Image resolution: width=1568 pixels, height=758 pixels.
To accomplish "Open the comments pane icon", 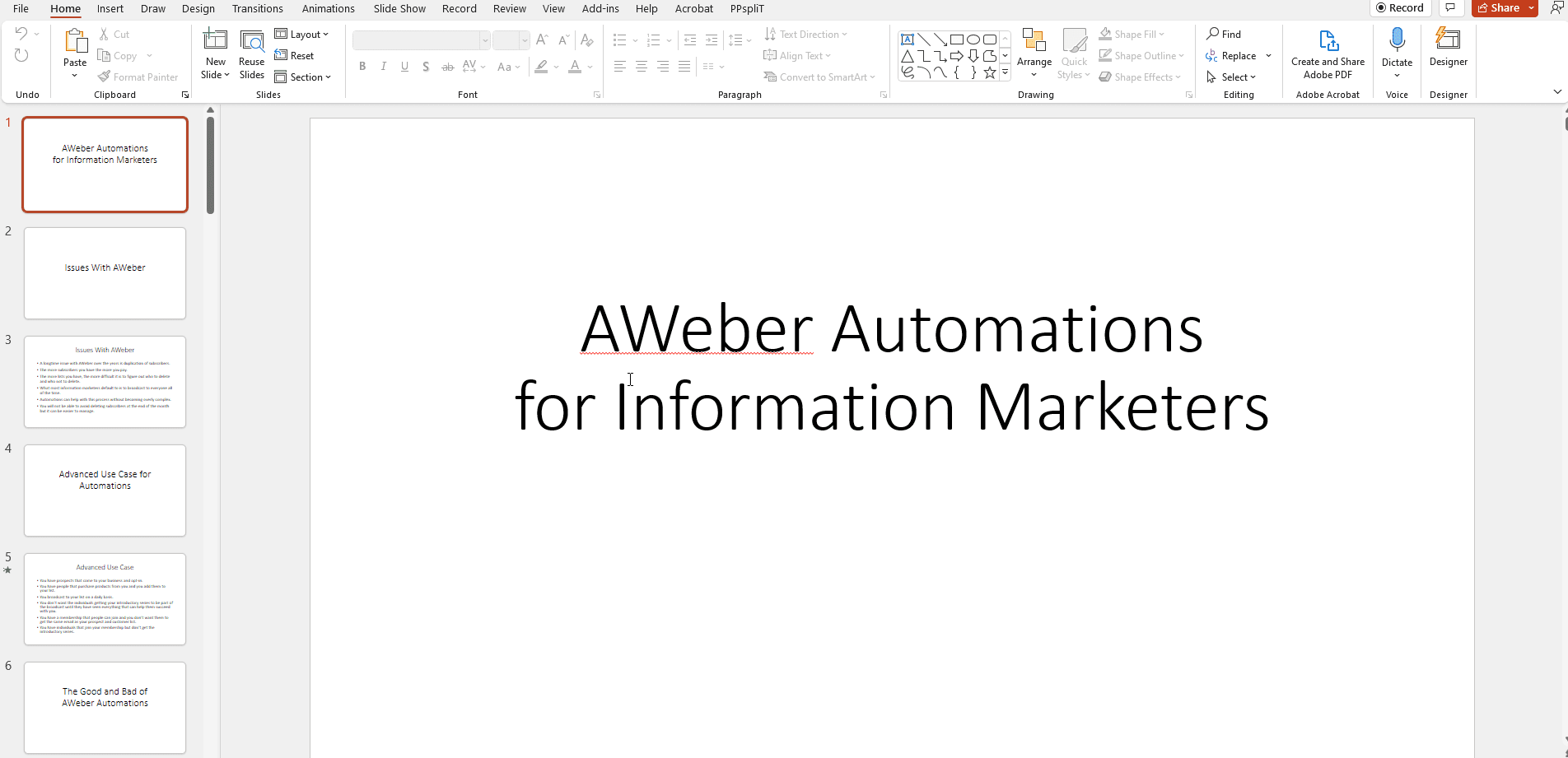I will click(x=1450, y=7).
